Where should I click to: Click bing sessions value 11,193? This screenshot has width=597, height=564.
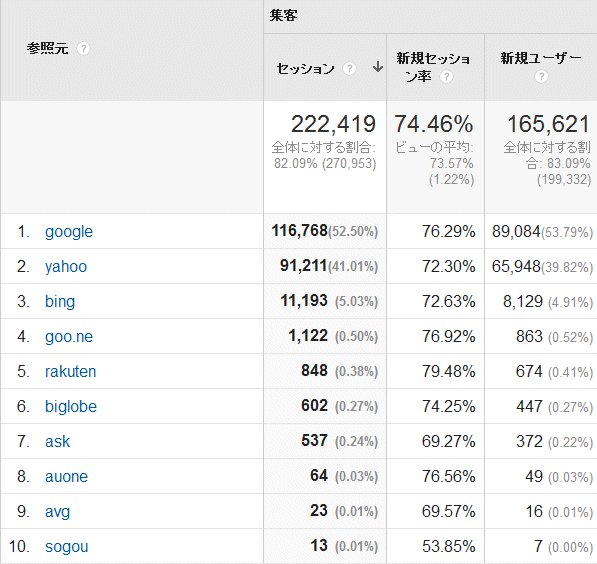point(304,300)
